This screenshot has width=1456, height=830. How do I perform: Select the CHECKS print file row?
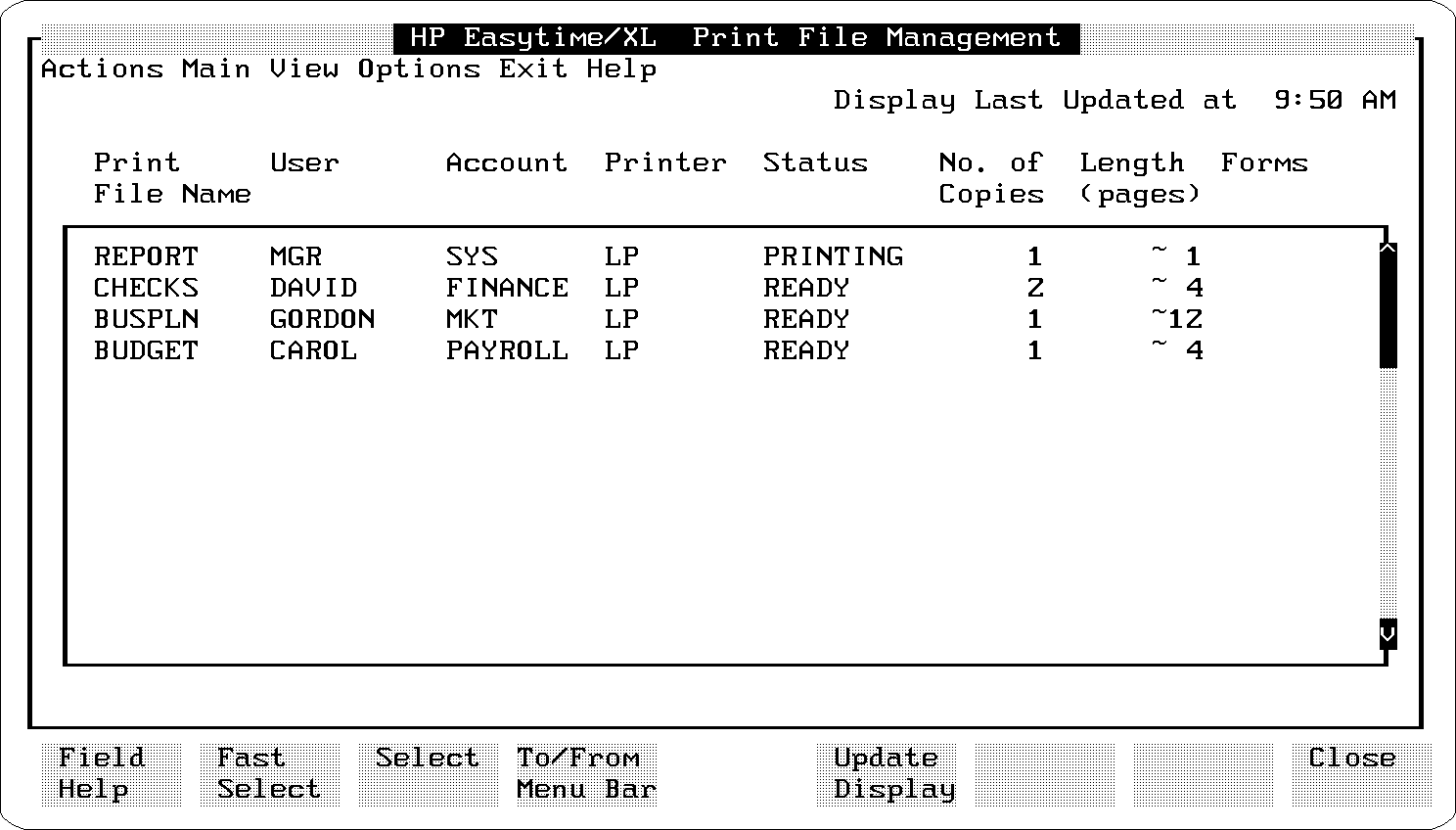click(x=147, y=288)
